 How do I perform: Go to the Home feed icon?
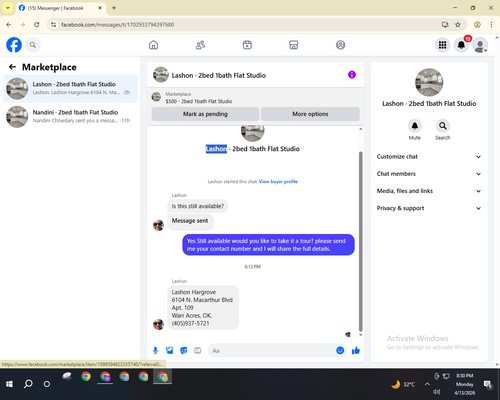(x=153, y=45)
